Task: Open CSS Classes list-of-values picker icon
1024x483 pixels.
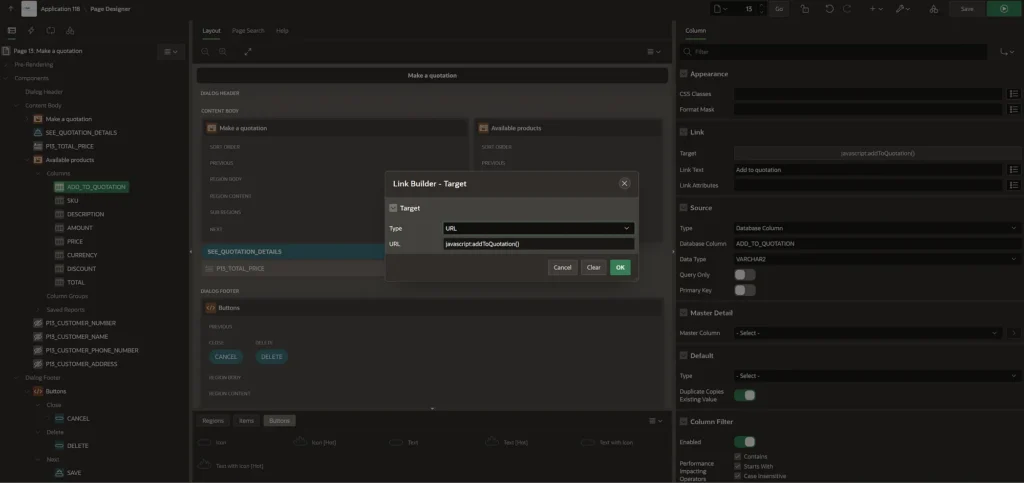Action: click(1013, 94)
